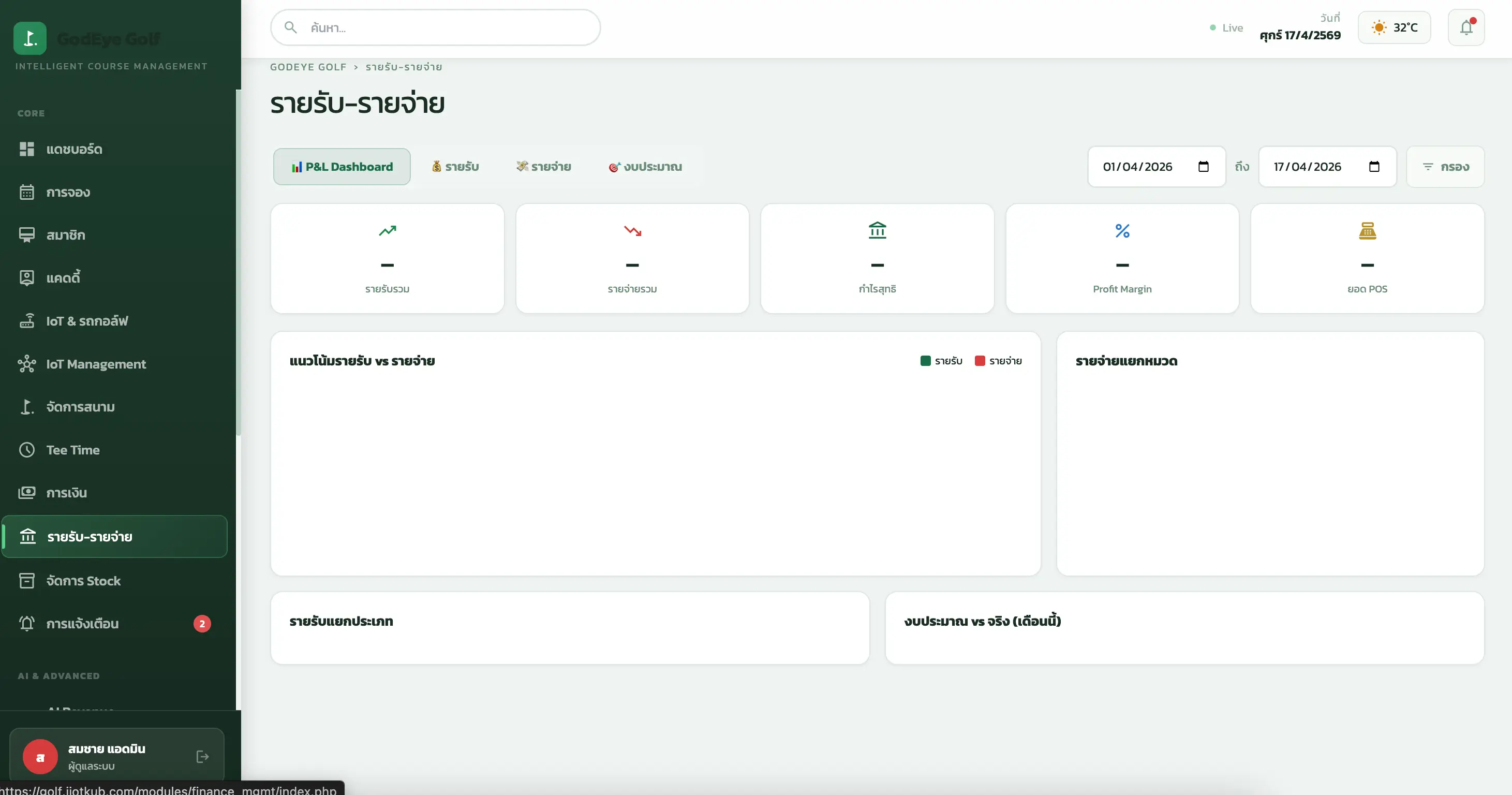Click the กรอง filter button
1512x795 pixels.
[1445, 167]
